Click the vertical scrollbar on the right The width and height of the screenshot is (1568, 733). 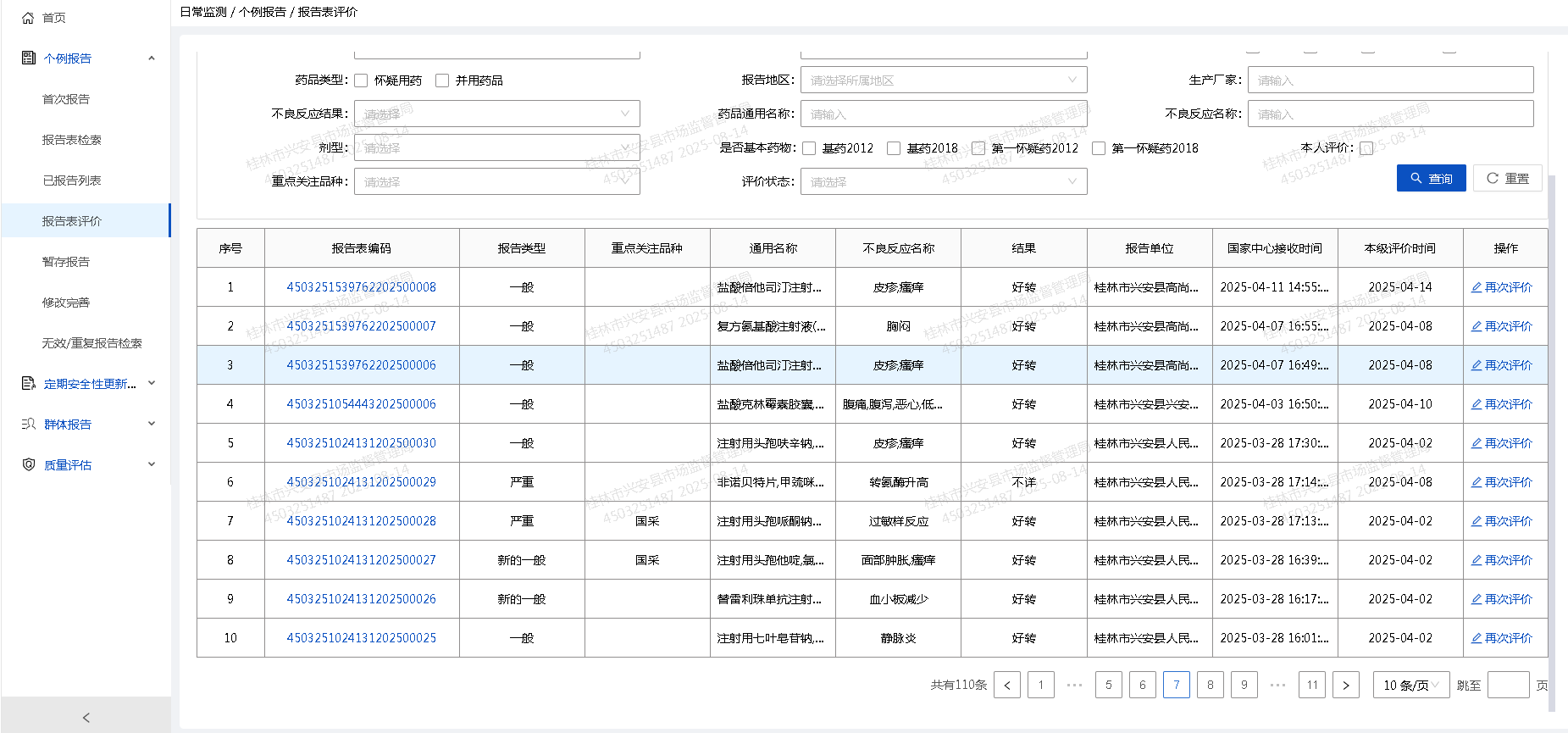[x=1551, y=381]
